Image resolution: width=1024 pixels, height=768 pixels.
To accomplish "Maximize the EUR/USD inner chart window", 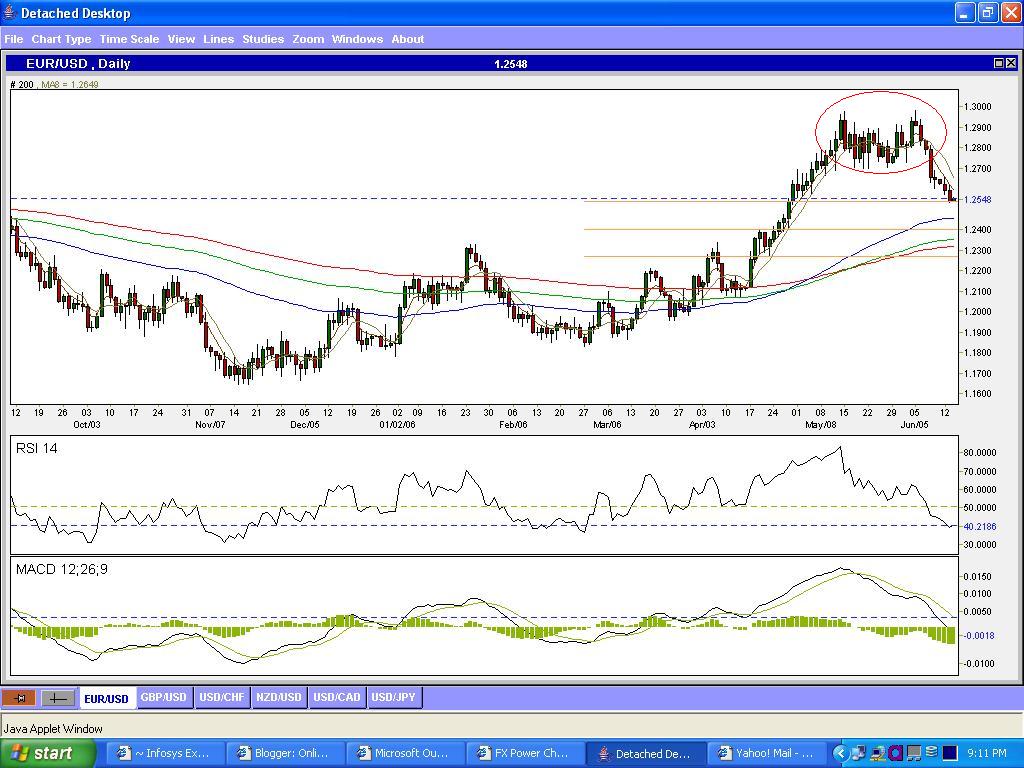I will [x=998, y=63].
